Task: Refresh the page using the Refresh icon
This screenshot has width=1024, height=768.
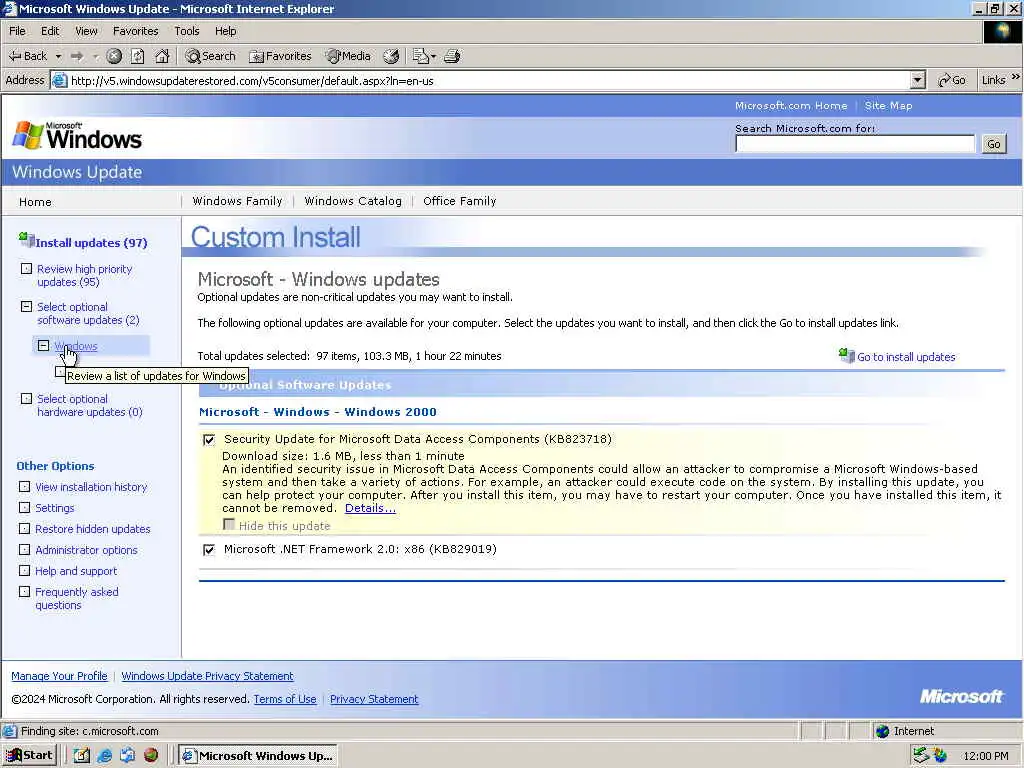Action: point(138,56)
